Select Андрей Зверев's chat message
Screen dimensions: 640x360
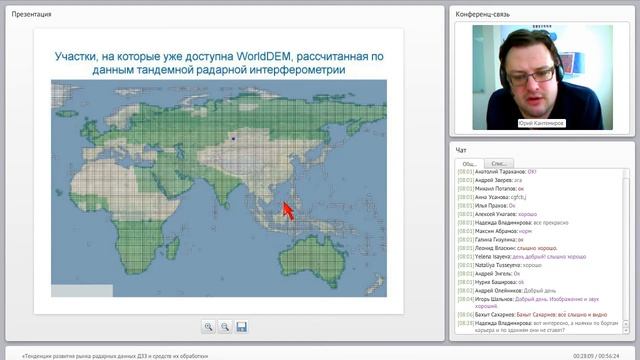pos(490,180)
